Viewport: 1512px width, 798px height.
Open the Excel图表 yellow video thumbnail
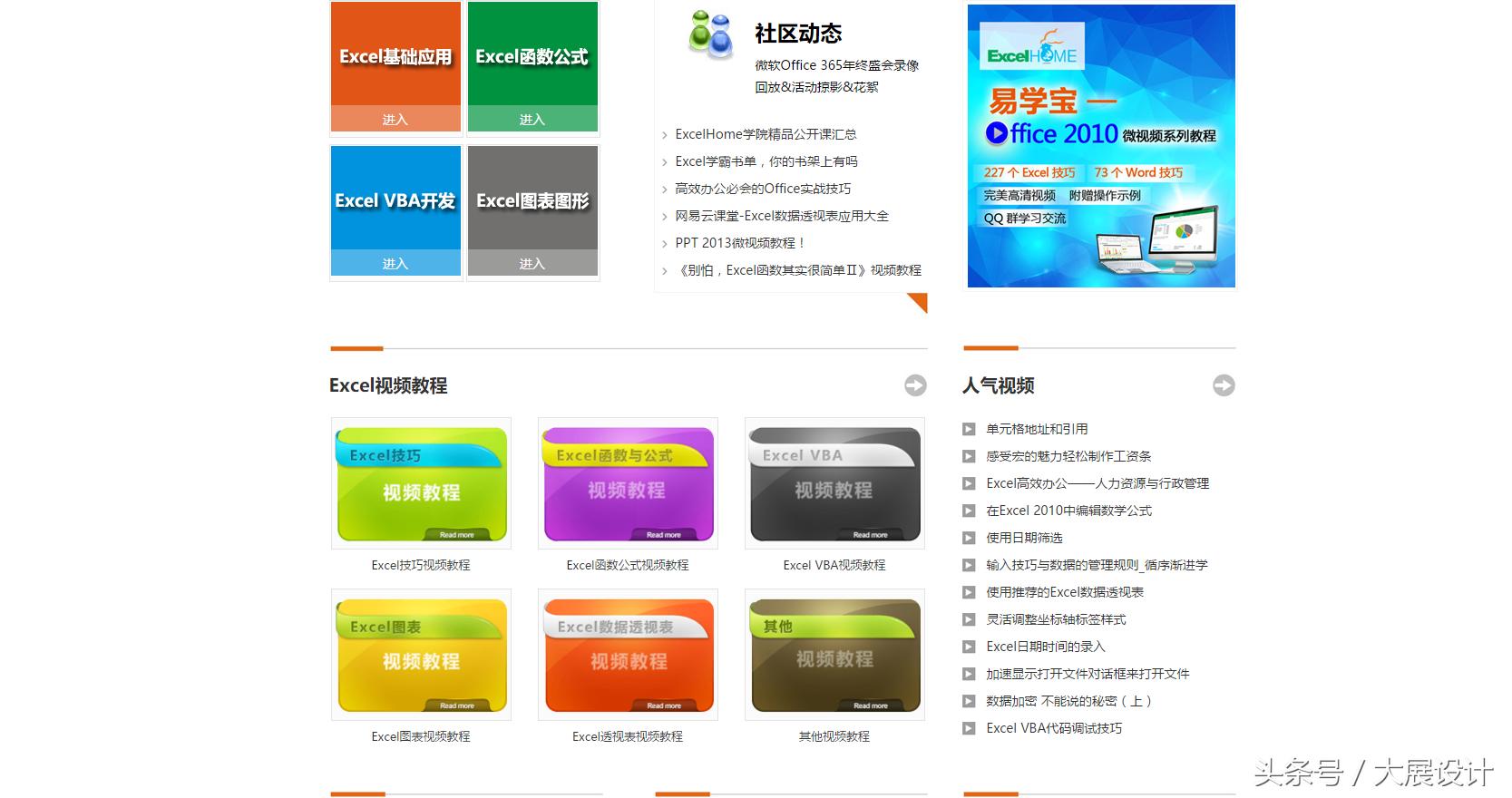point(421,655)
